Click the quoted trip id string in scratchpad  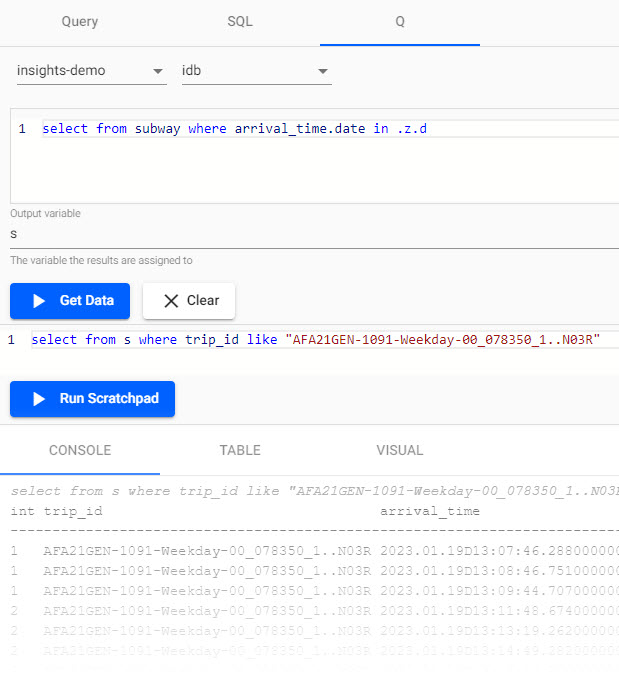pos(443,340)
